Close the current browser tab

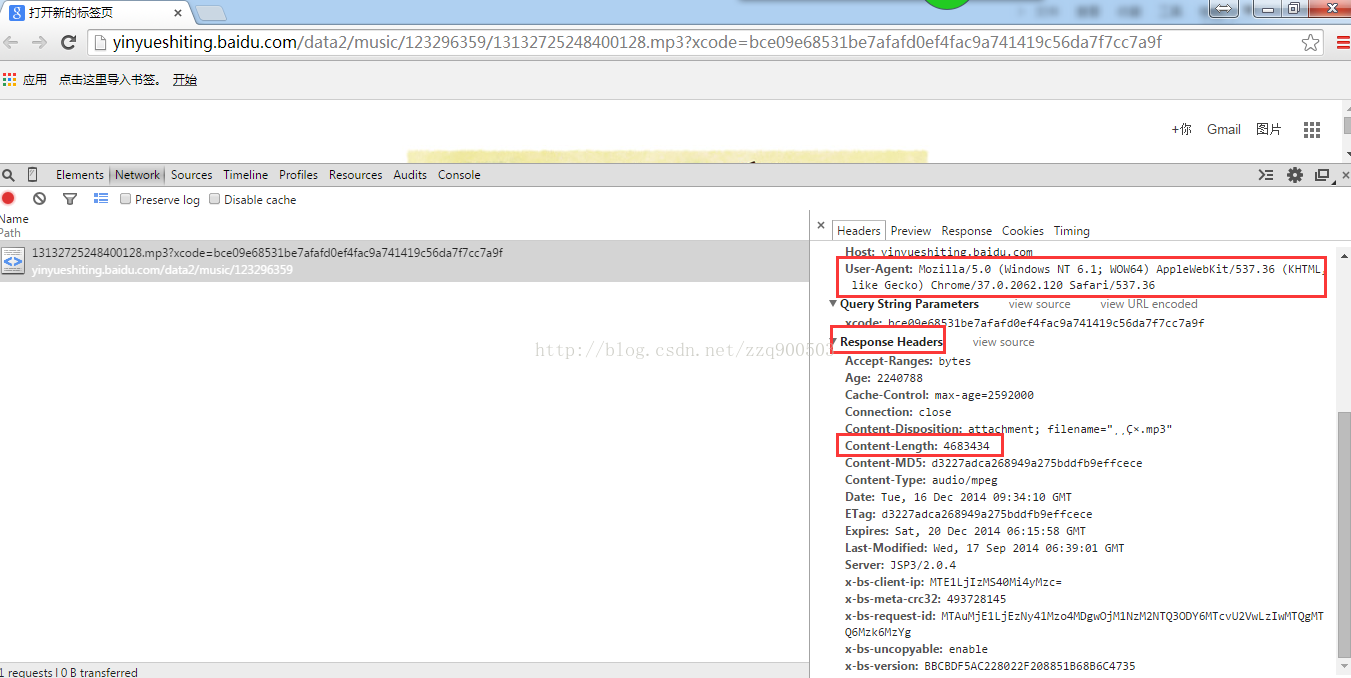(178, 13)
